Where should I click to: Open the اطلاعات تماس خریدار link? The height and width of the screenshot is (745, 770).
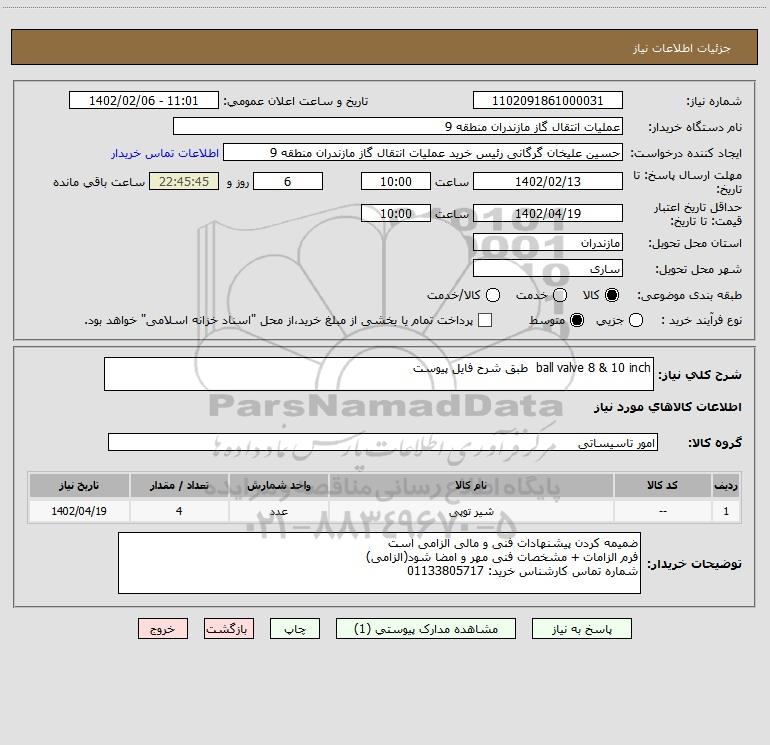[x=165, y=153]
